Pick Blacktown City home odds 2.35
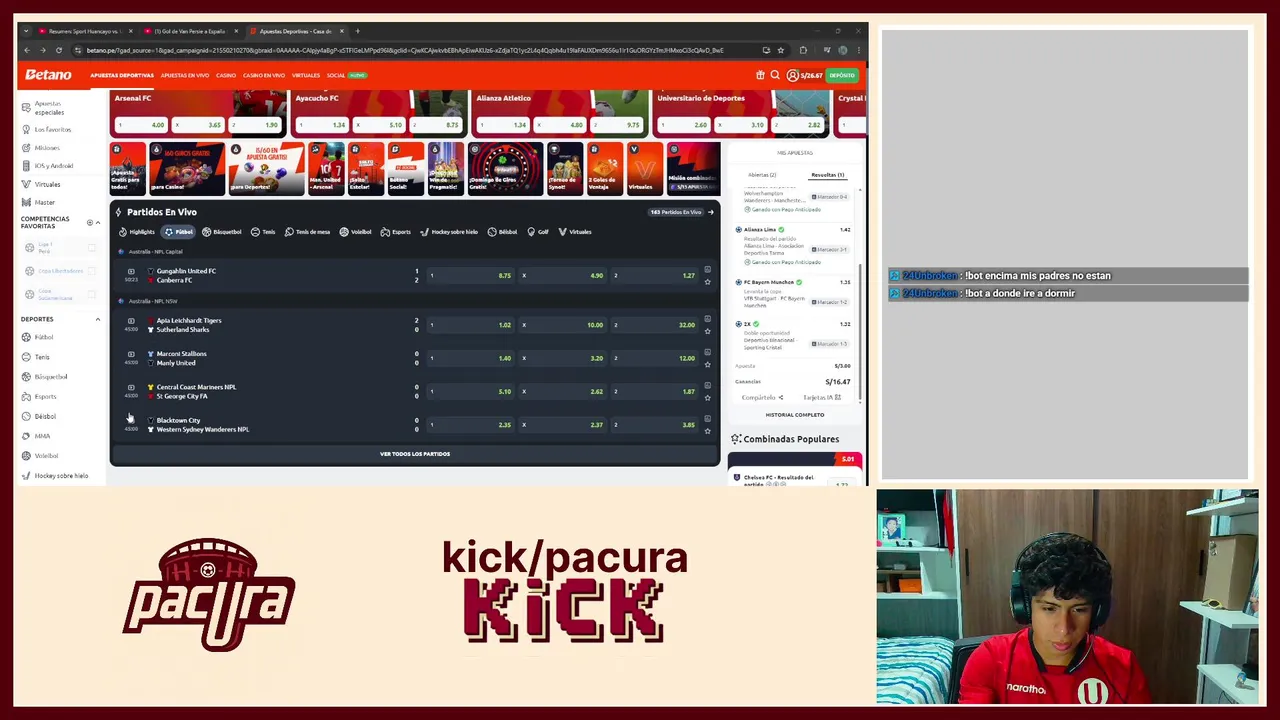1280x720 pixels. (471, 425)
